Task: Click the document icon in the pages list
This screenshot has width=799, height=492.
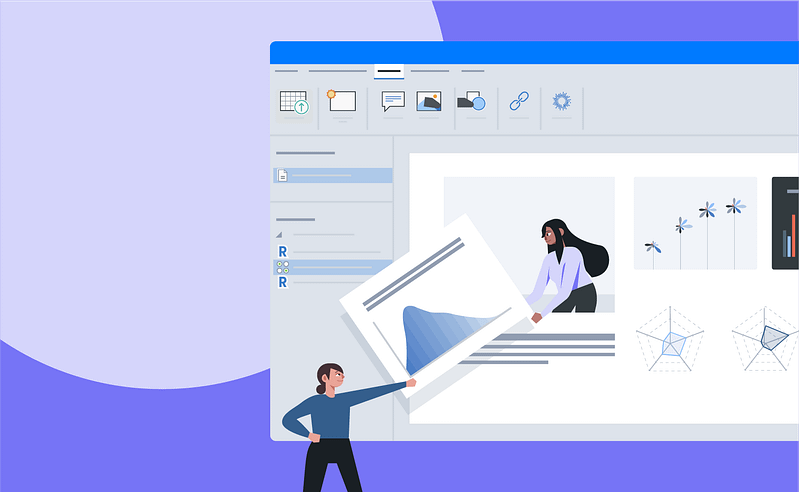Action: pyautogui.click(x=283, y=175)
